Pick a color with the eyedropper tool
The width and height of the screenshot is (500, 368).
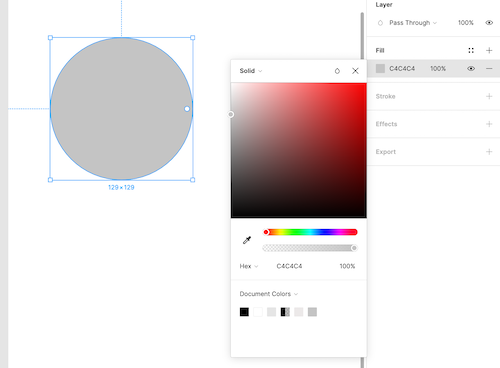click(x=247, y=240)
